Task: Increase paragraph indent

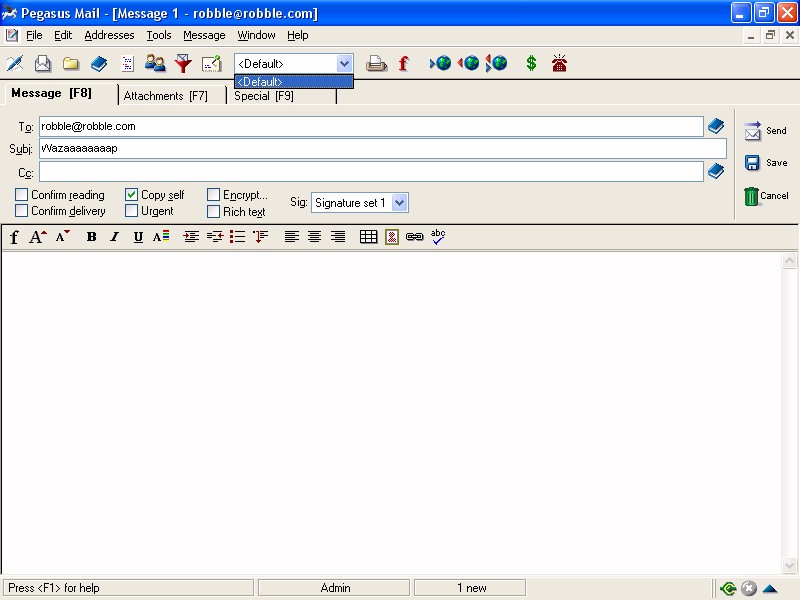Action: [191, 237]
